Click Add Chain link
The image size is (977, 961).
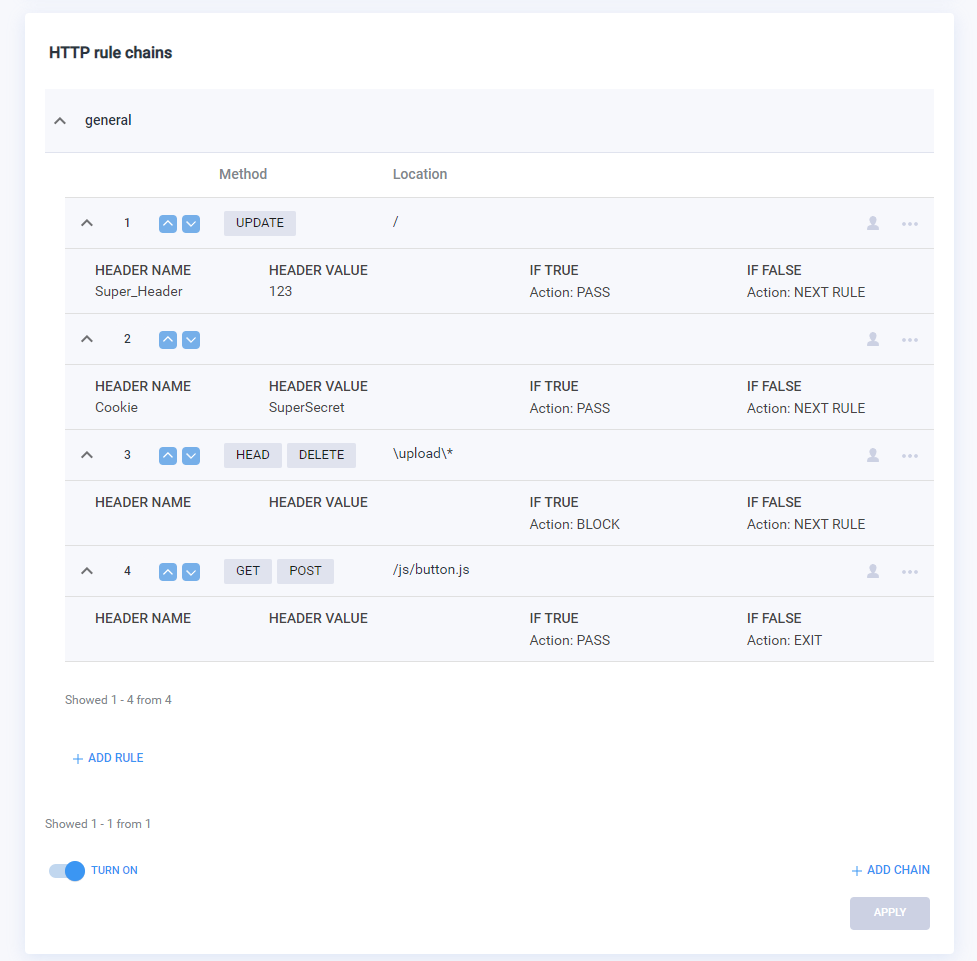point(890,870)
